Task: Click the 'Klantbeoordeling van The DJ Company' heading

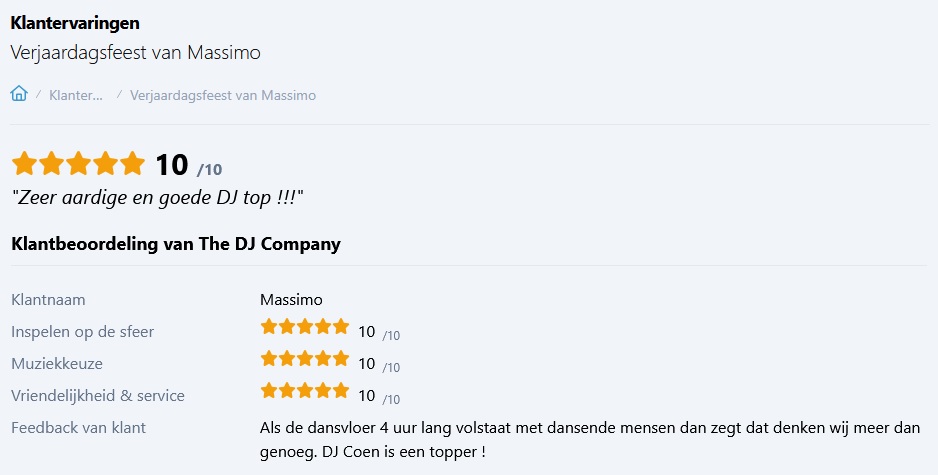Action: (x=175, y=243)
